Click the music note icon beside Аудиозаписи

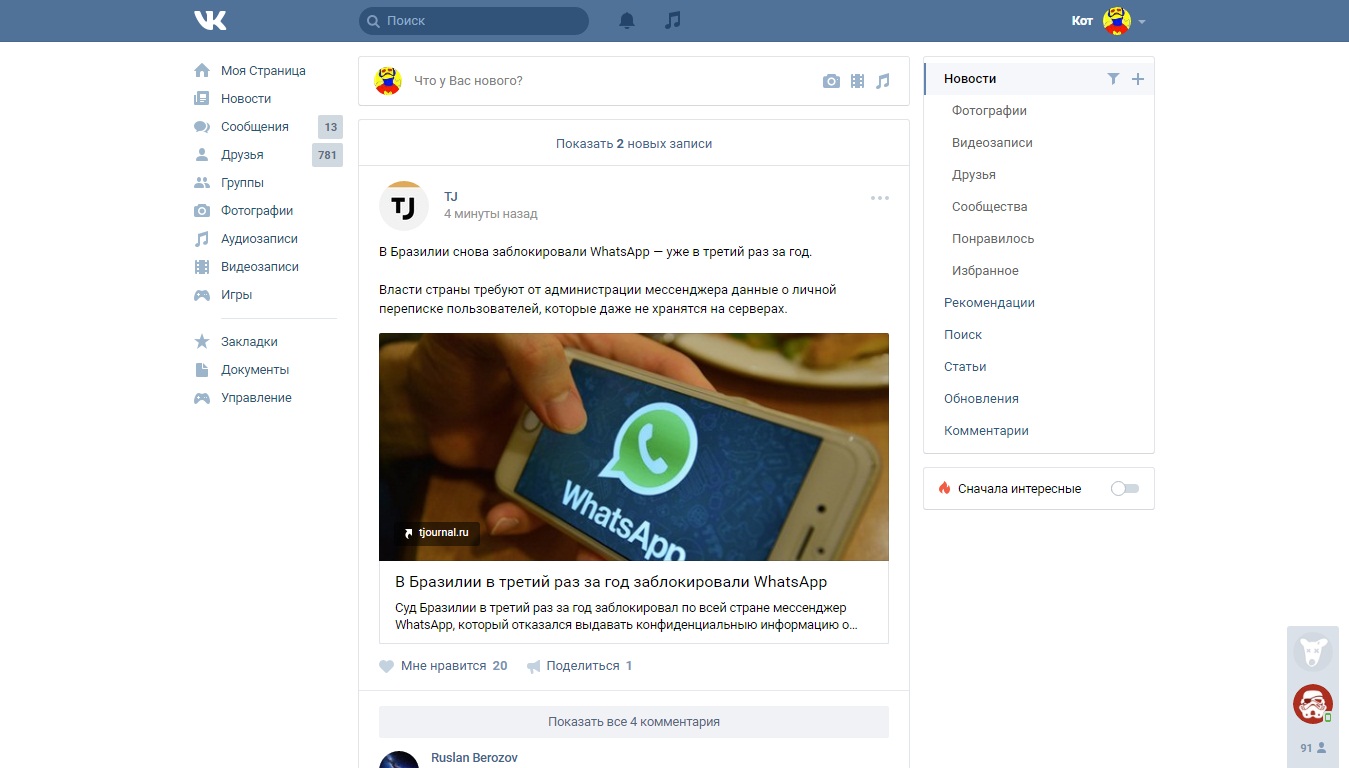202,239
